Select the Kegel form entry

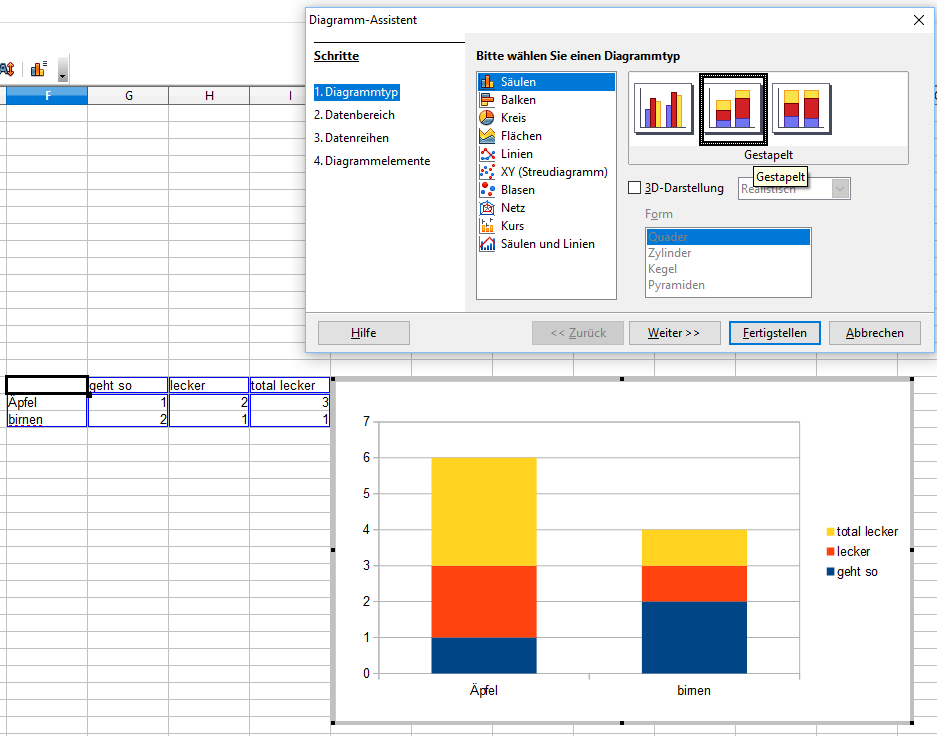point(728,269)
